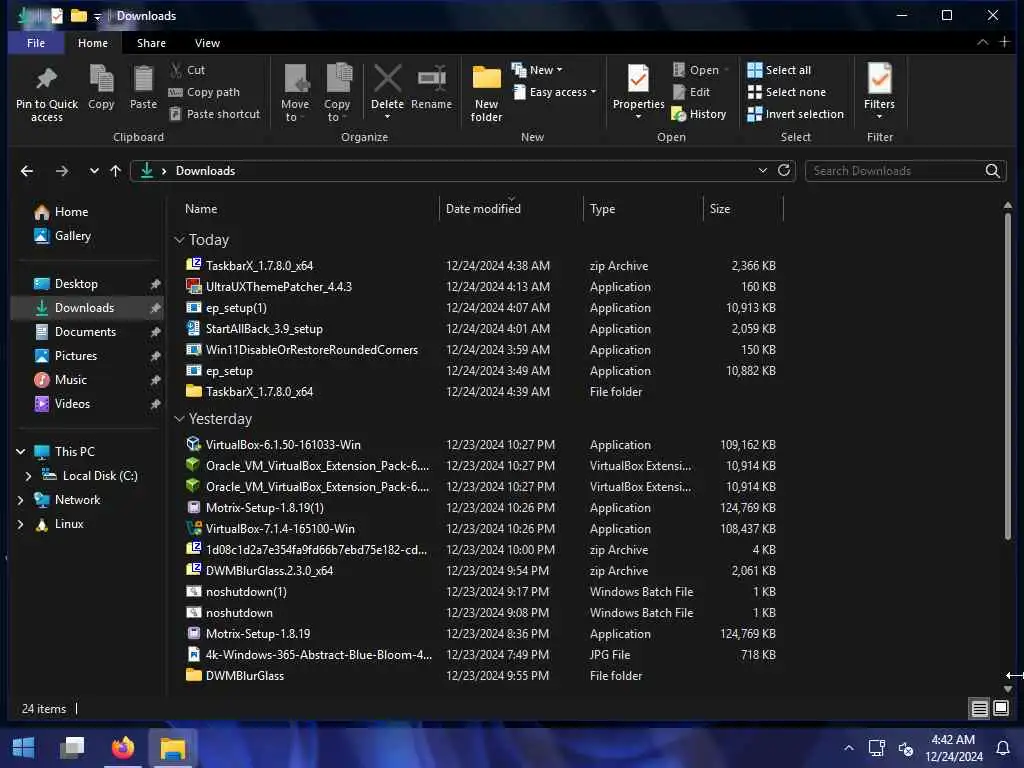Viewport: 1024px width, 768px height.
Task: Sort by Size column header
Action: pos(720,209)
